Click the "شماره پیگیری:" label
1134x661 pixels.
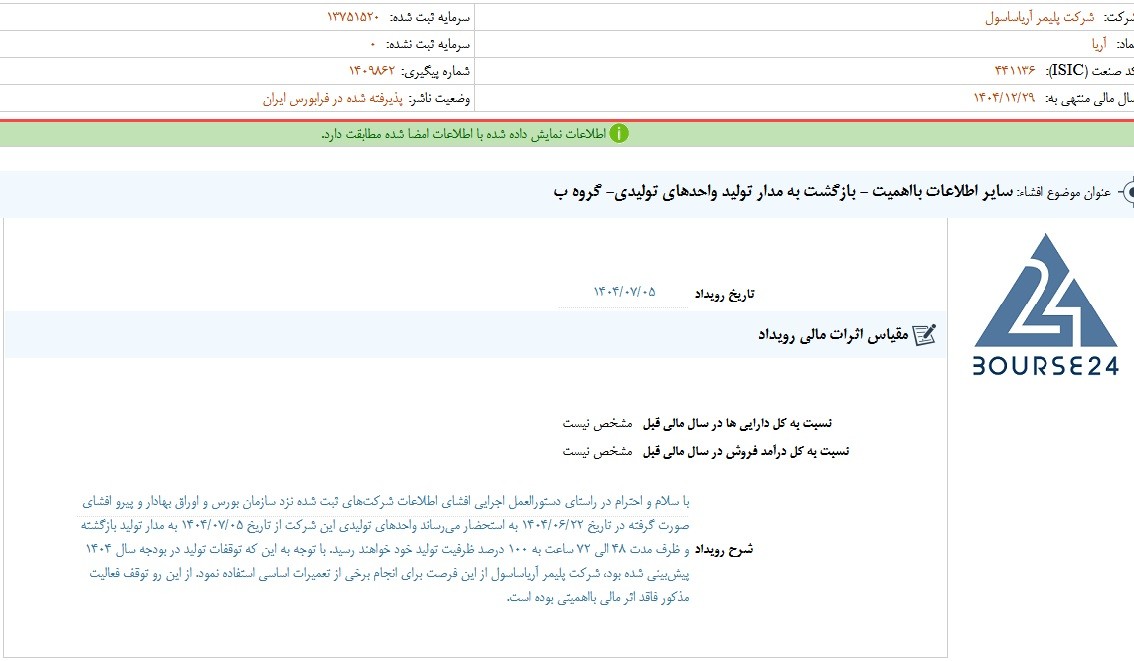435,71
